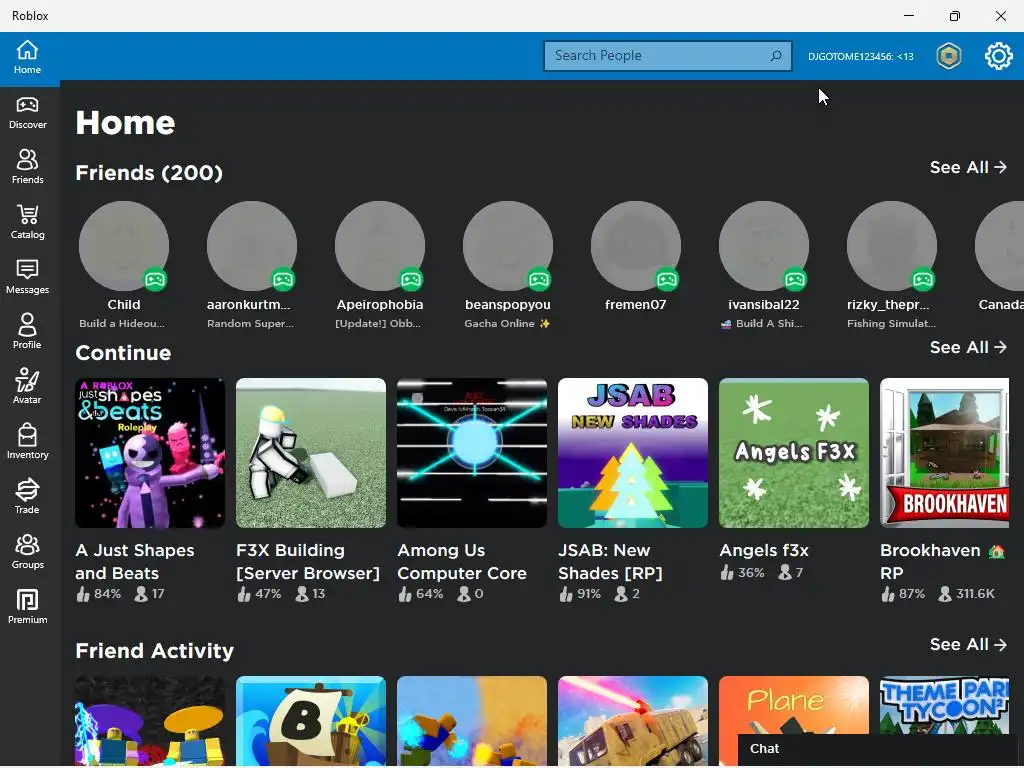Click the DJGOTOME123456 username label

coord(861,56)
